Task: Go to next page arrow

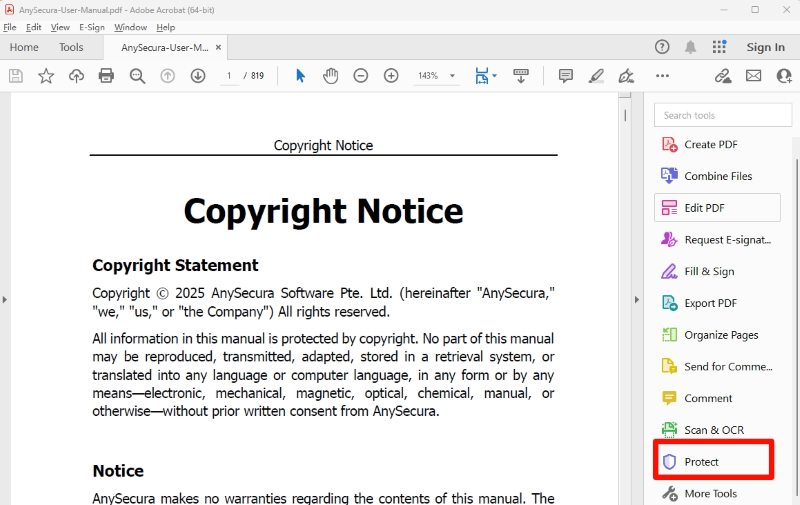Action: 198,76
